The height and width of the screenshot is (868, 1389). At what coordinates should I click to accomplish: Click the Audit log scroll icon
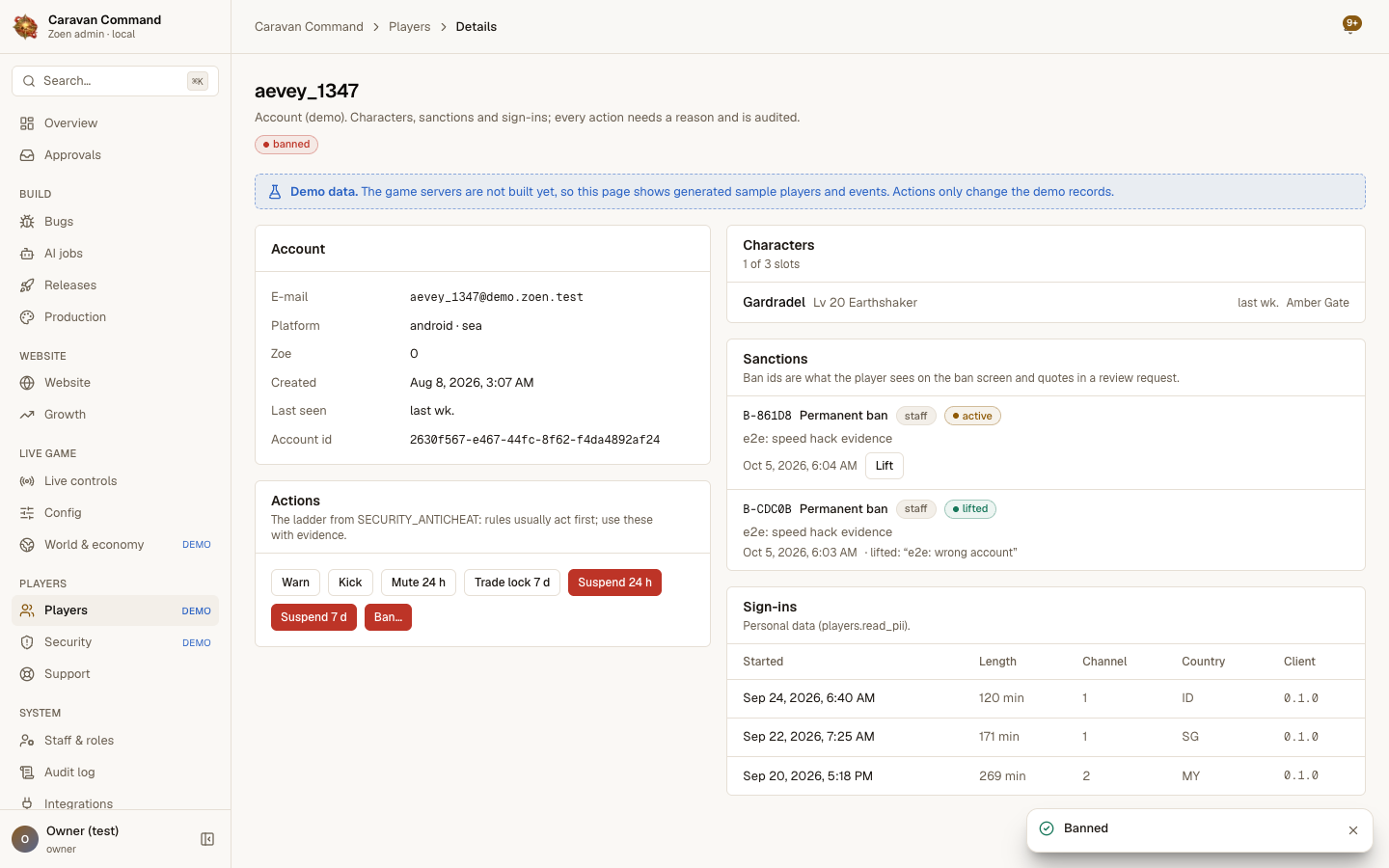27,773
